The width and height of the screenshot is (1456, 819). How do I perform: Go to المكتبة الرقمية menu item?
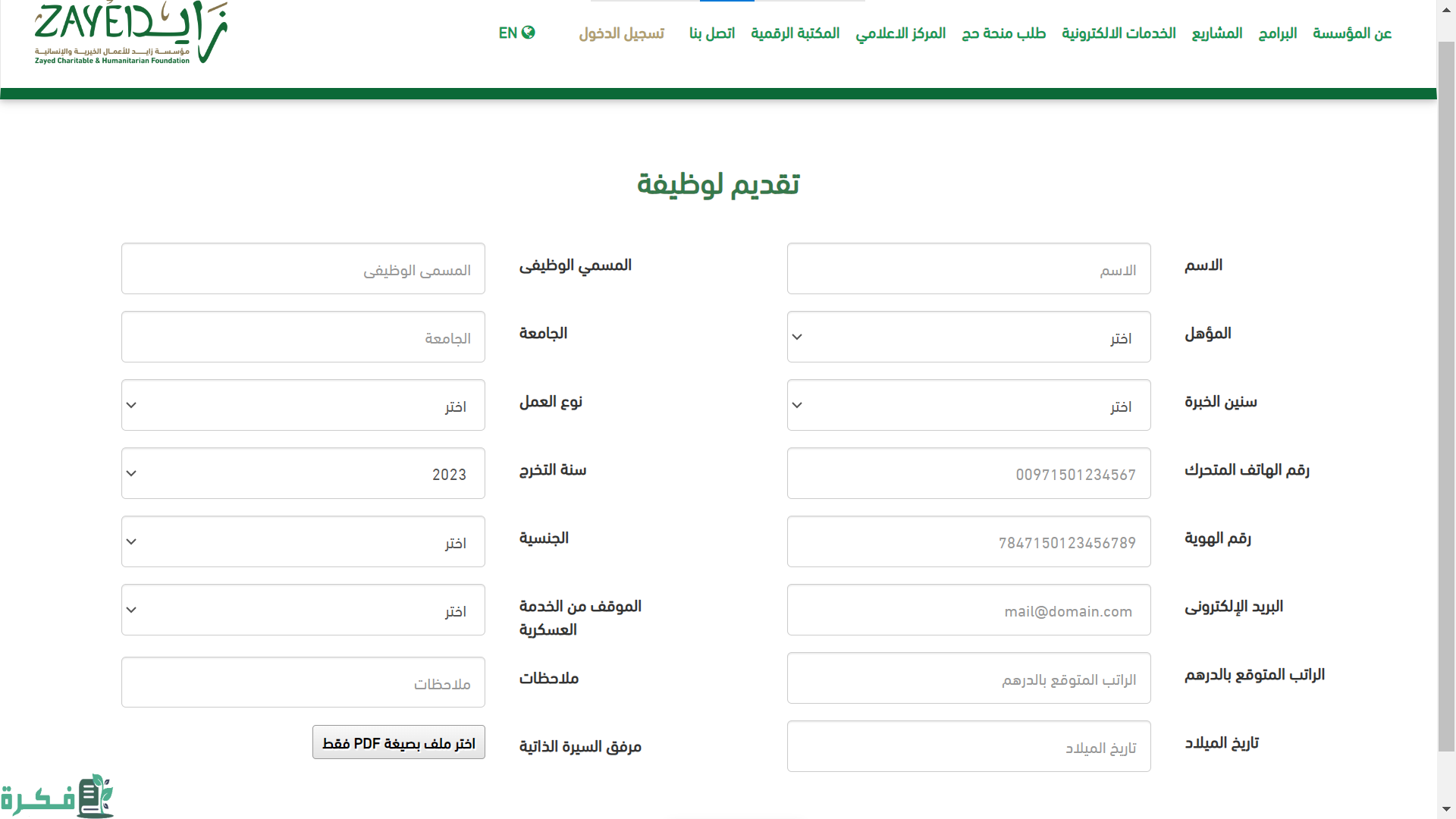click(x=795, y=33)
